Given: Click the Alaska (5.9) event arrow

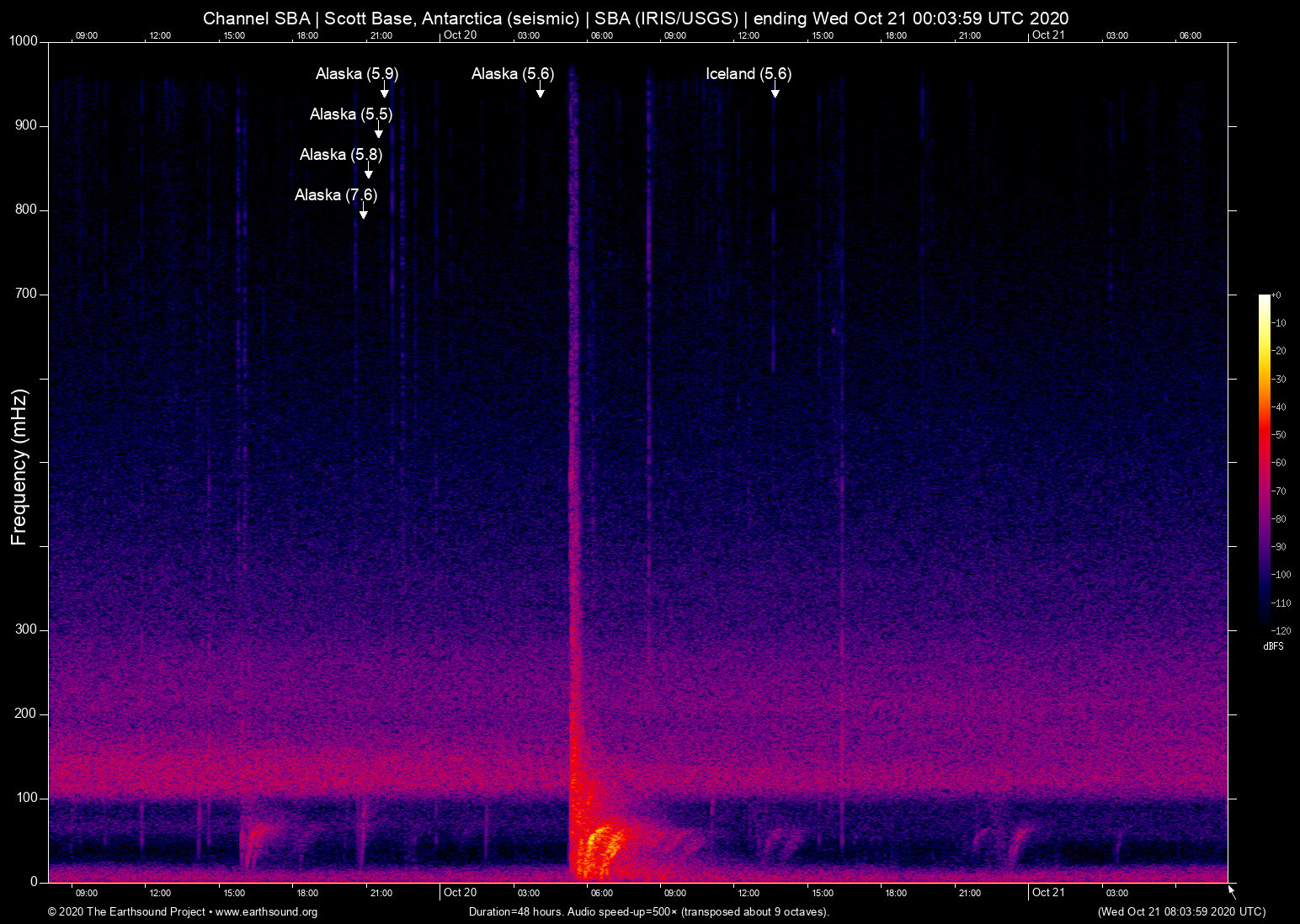Looking at the screenshot, I should (385, 92).
